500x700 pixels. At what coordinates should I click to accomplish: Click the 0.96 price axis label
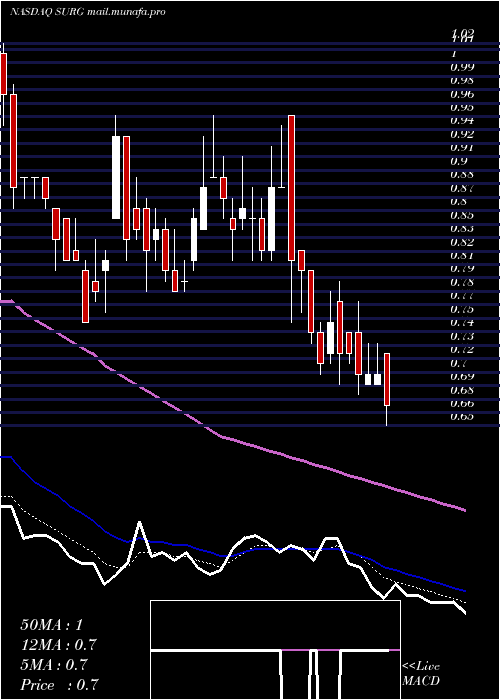click(462, 94)
